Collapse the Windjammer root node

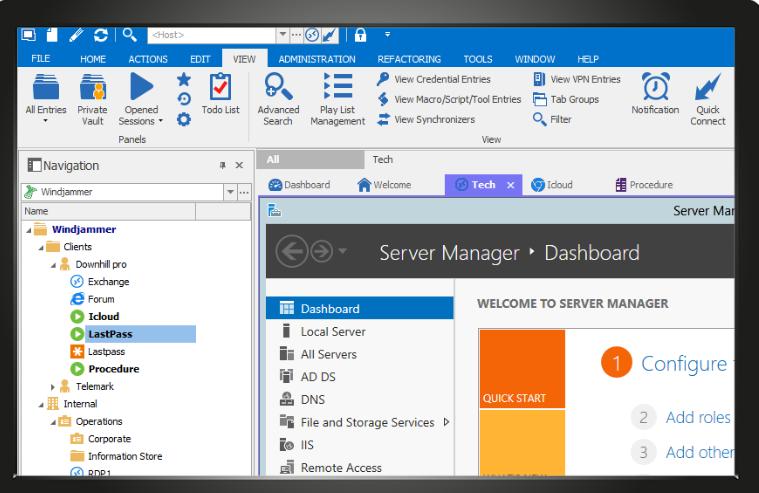(x=29, y=230)
